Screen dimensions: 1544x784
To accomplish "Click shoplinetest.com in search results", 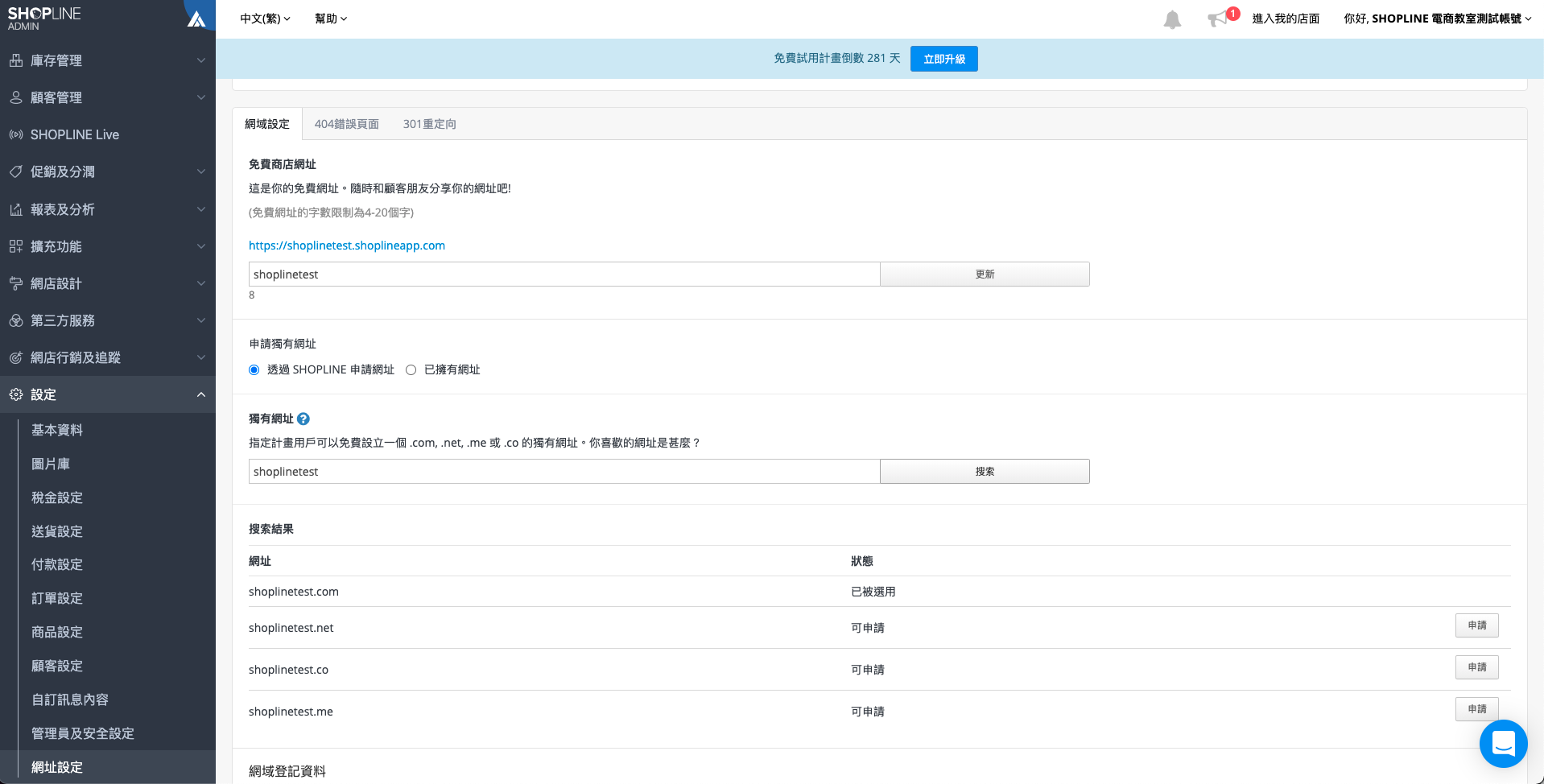I will (294, 592).
